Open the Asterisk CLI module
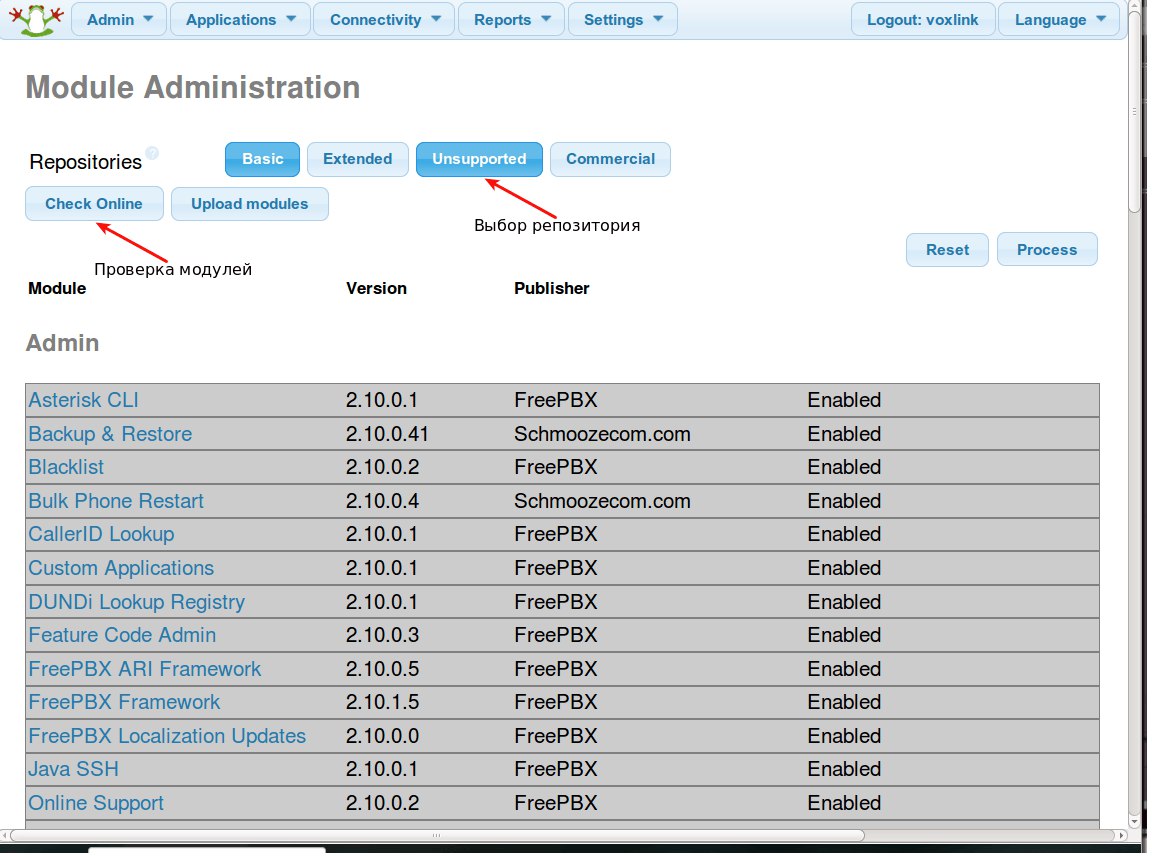This screenshot has width=1152, height=856. pos(83,400)
